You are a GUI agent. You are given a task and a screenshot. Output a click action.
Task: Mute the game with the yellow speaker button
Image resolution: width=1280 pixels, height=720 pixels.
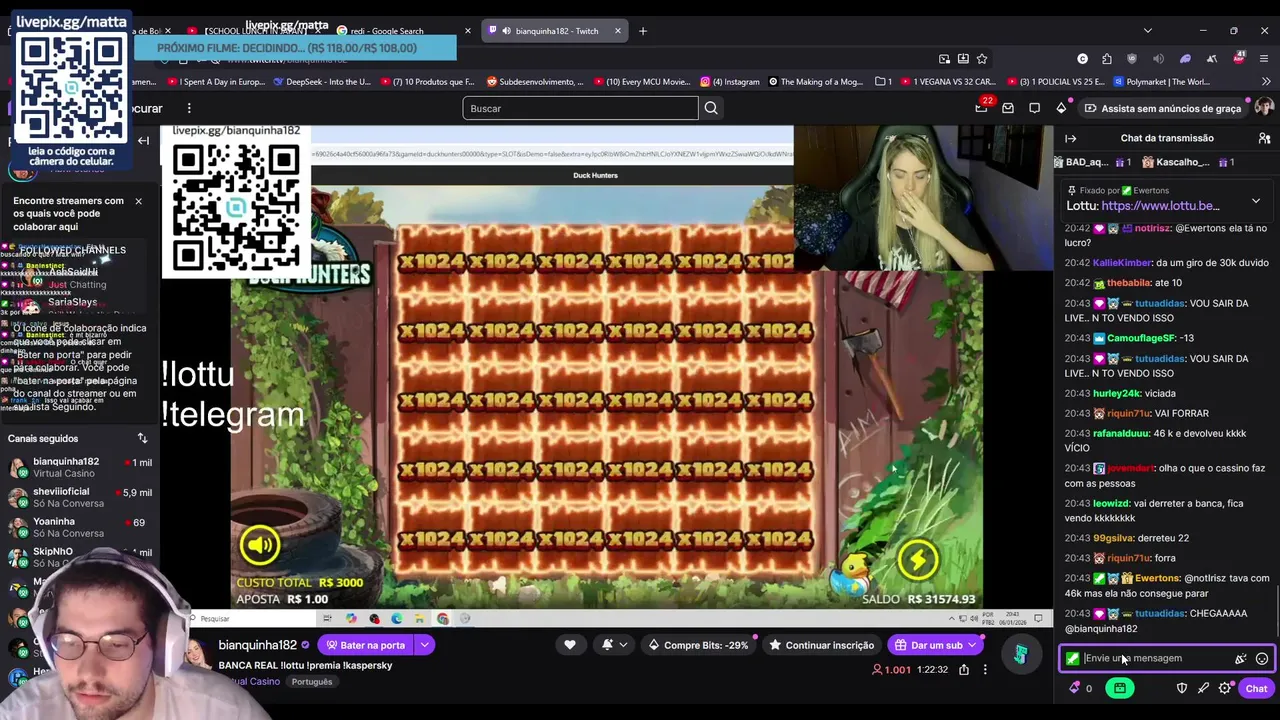point(260,545)
